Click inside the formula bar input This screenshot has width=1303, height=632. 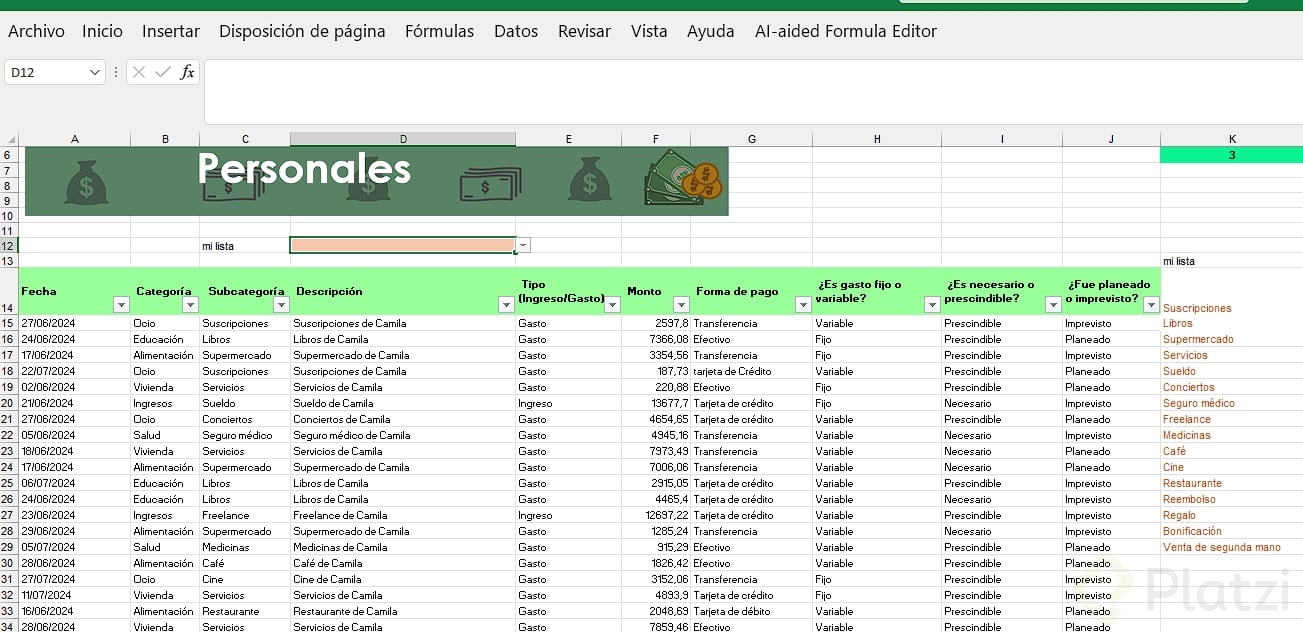click(x=750, y=92)
